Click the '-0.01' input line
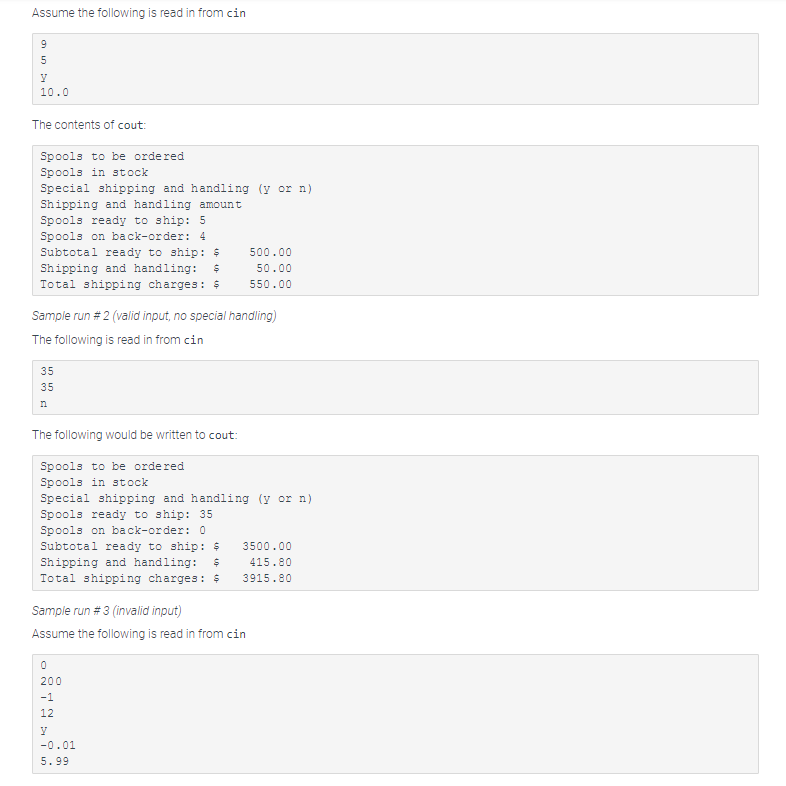Screen dimensions: 786x786 (57, 745)
